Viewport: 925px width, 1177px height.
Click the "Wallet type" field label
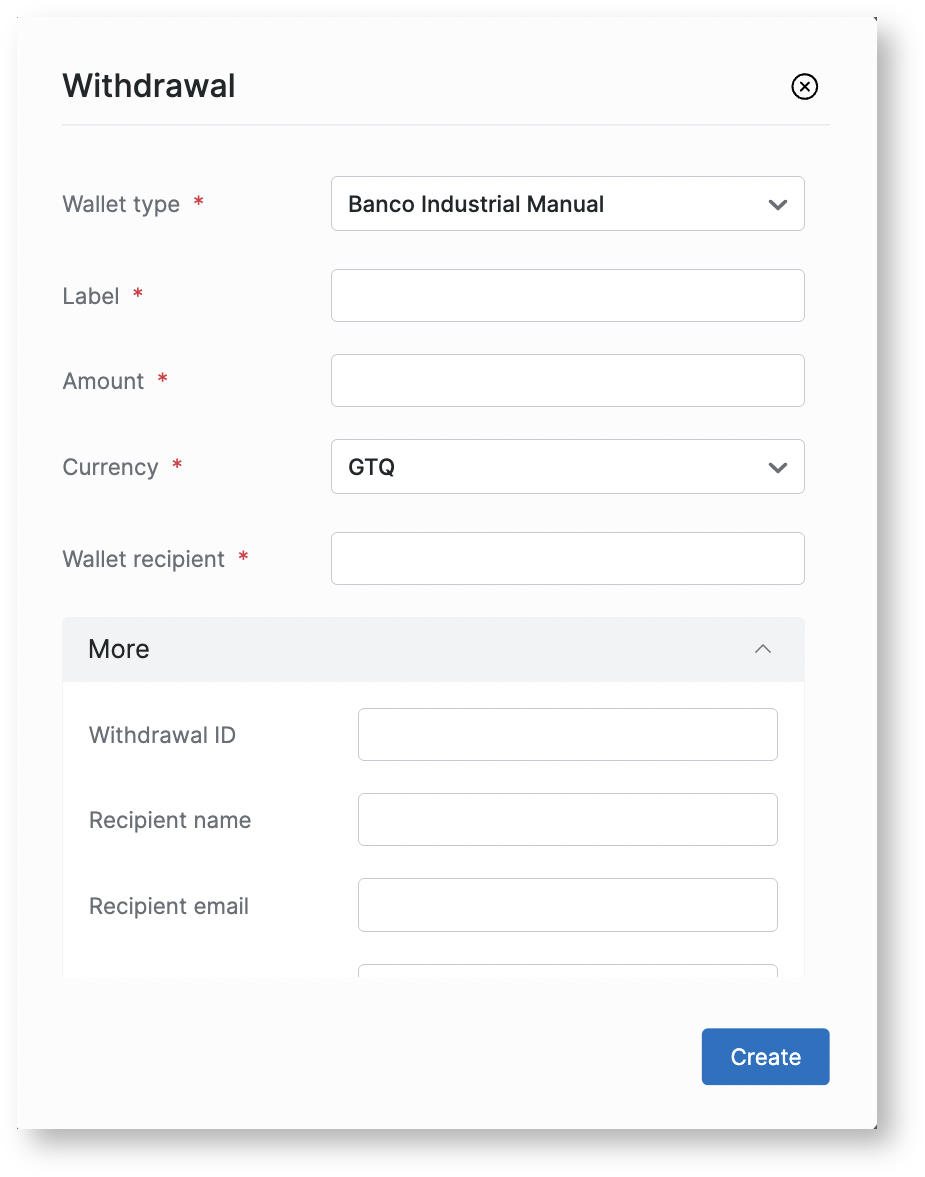point(121,204)
